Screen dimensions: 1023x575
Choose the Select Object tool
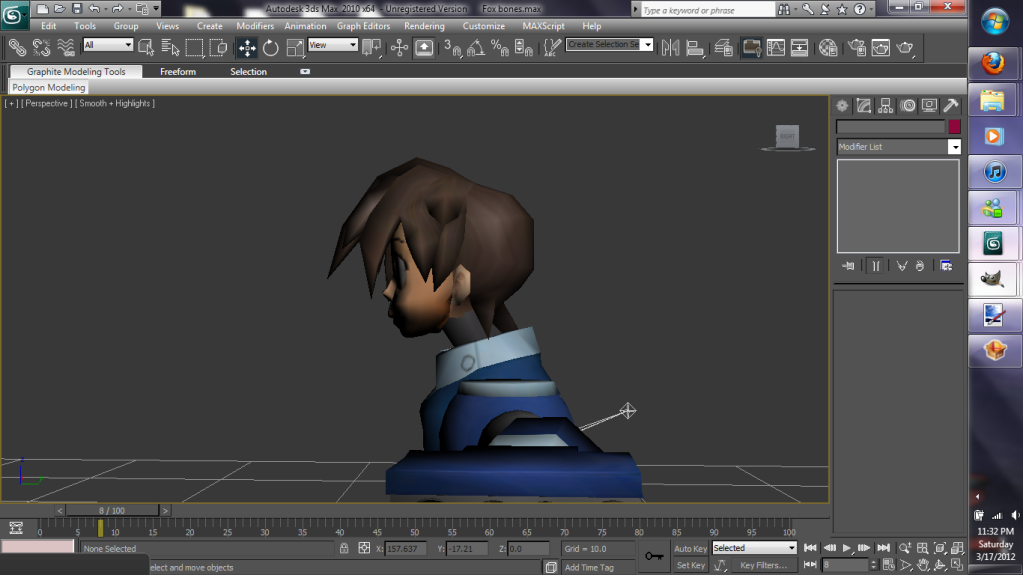click(146, 48)
